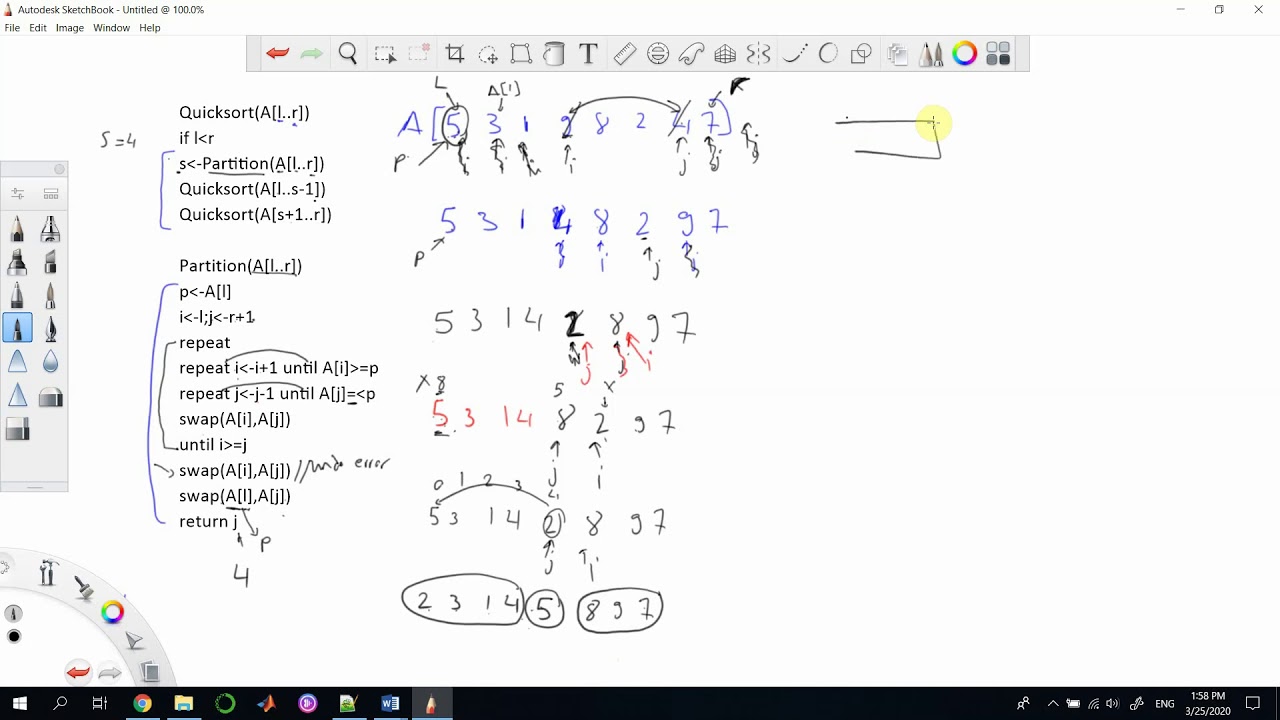This screenshot has width=1280, height=720.
Task: Toggle the Ellipse guide tool
Action: (658, 54)
